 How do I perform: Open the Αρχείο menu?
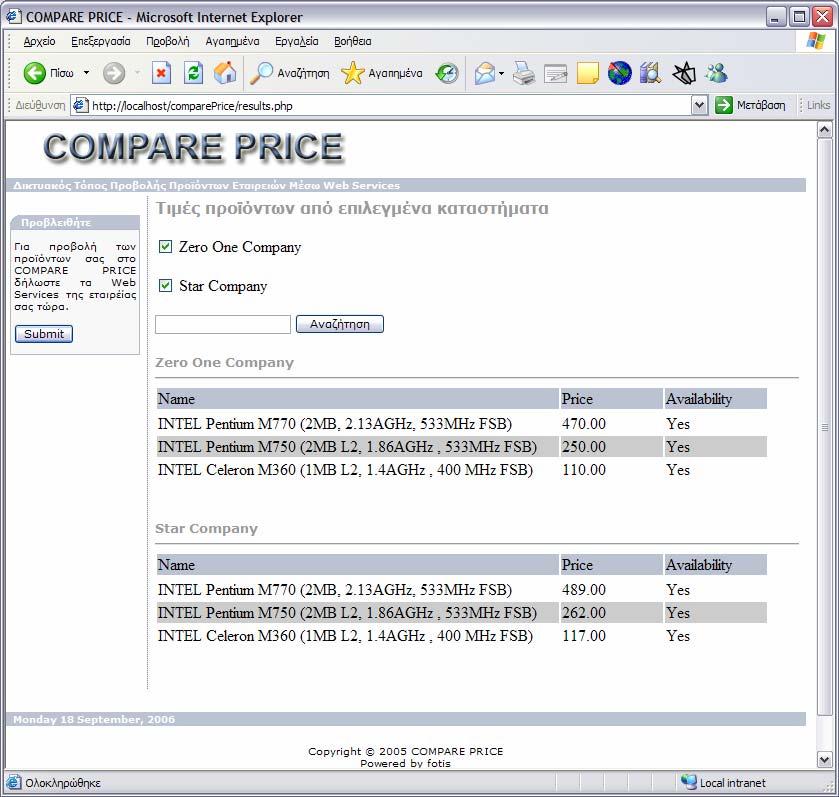pyautogui.click(x=39, y=41)
